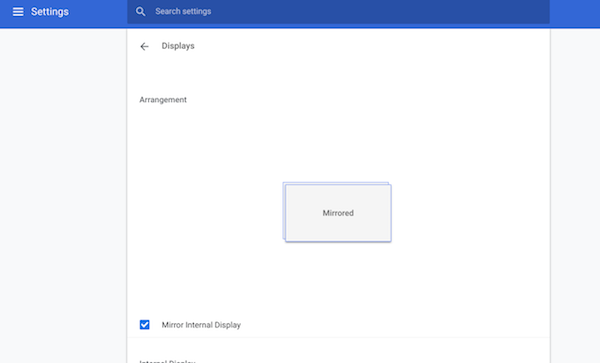Click the search magnifier icon
The image size is (600, 363).
point(140,11)
